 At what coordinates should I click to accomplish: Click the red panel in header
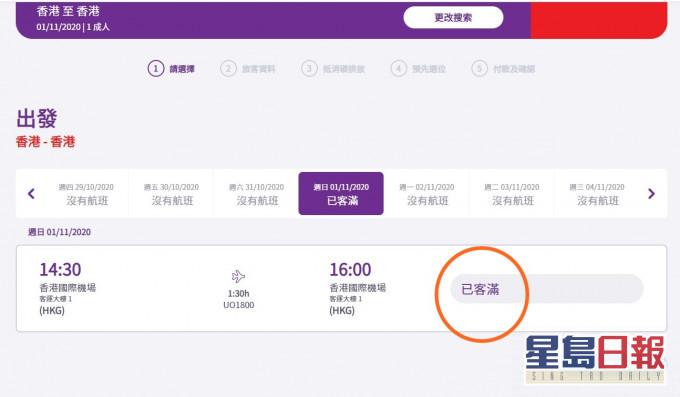(x=599, y=20)
